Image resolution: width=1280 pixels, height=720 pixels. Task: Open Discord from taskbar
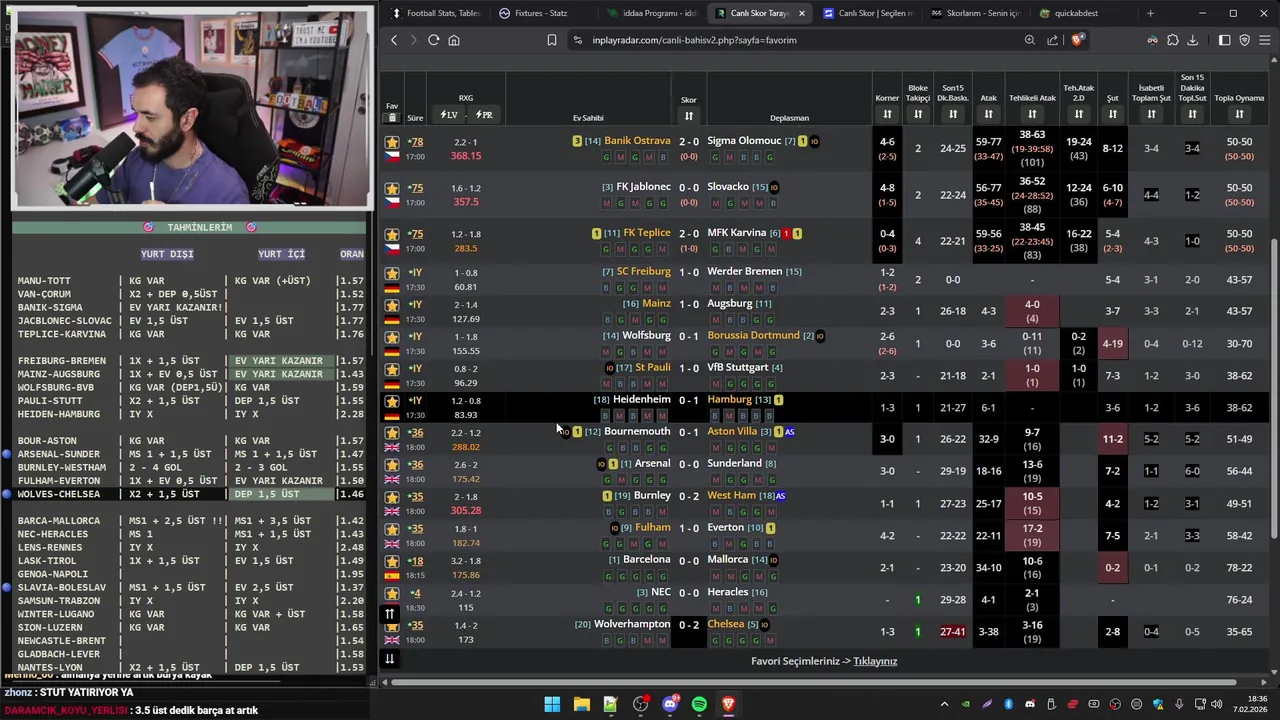[670, 704]
